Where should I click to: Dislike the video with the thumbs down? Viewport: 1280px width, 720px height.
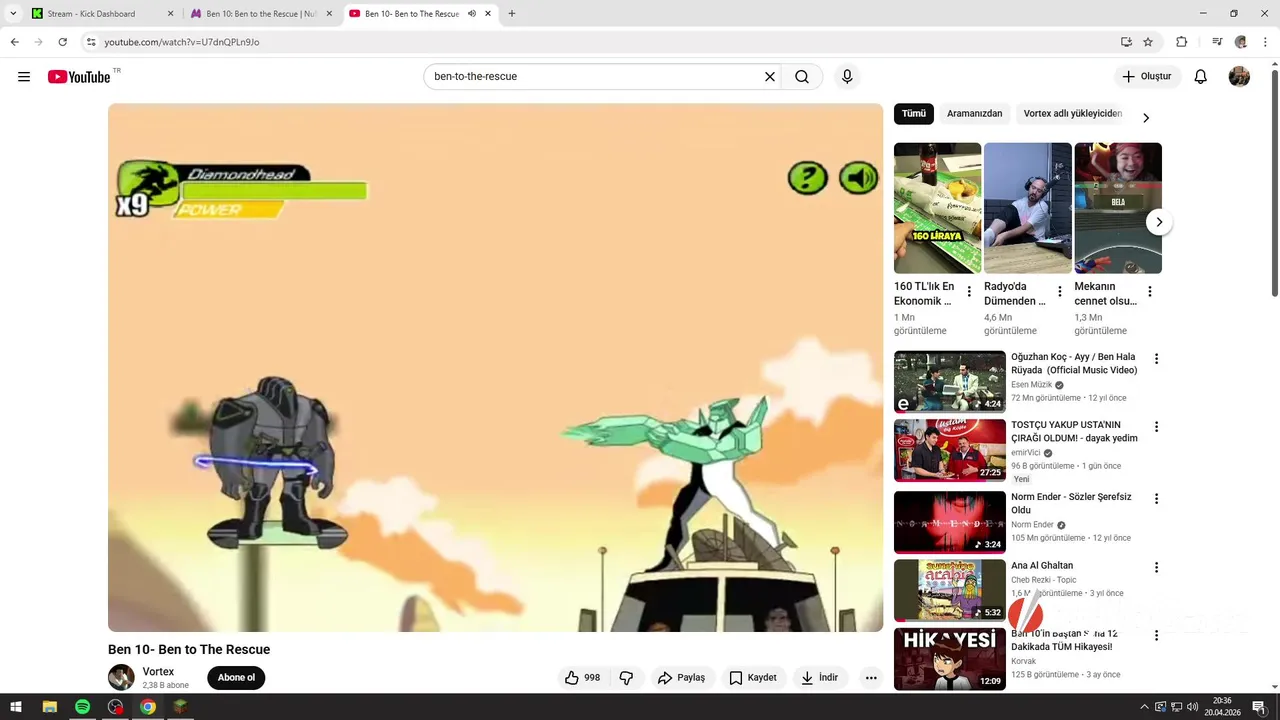point(626,678)
